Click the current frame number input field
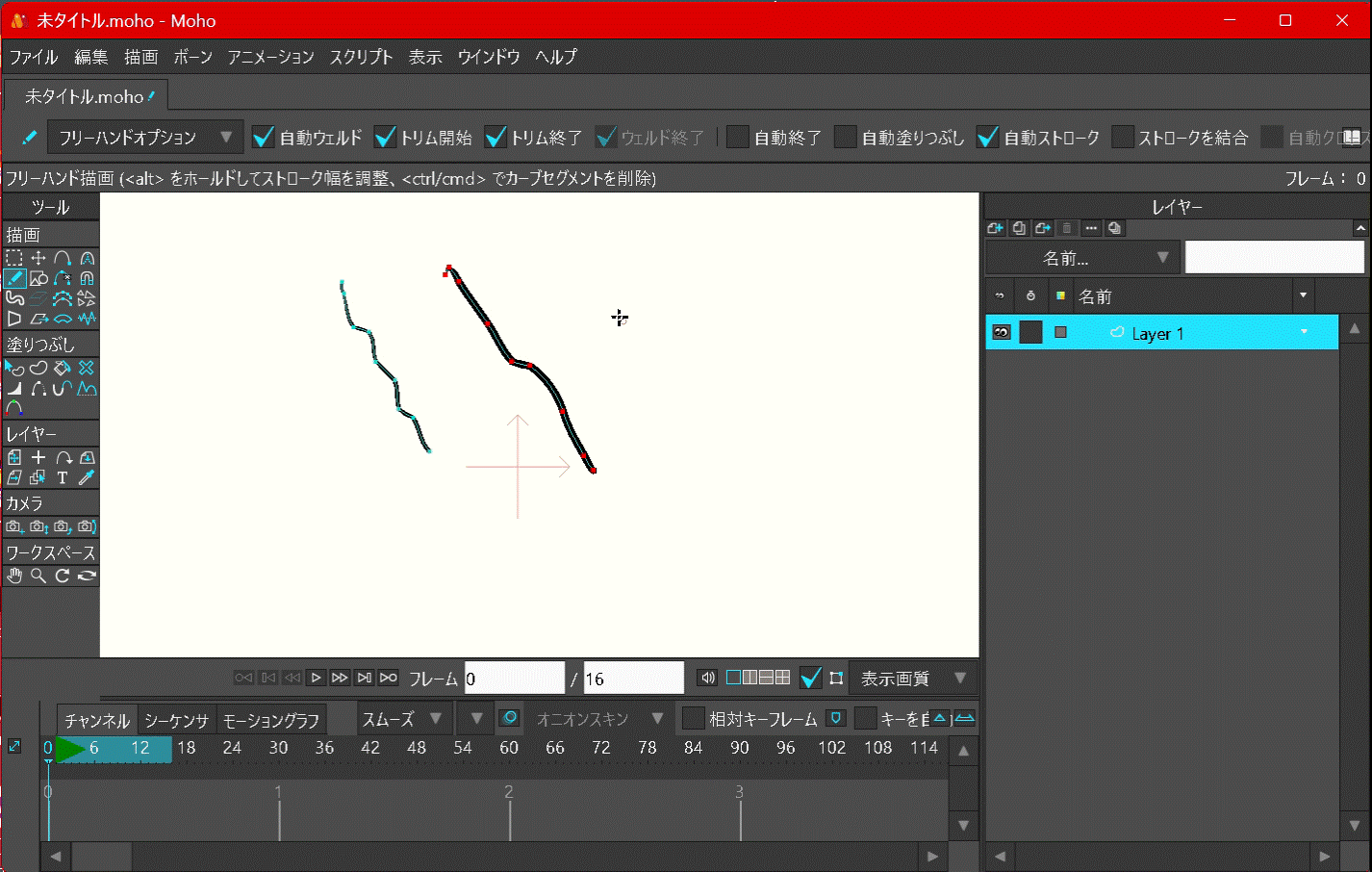Screen dimensions: 1372x872 (514, 679)
